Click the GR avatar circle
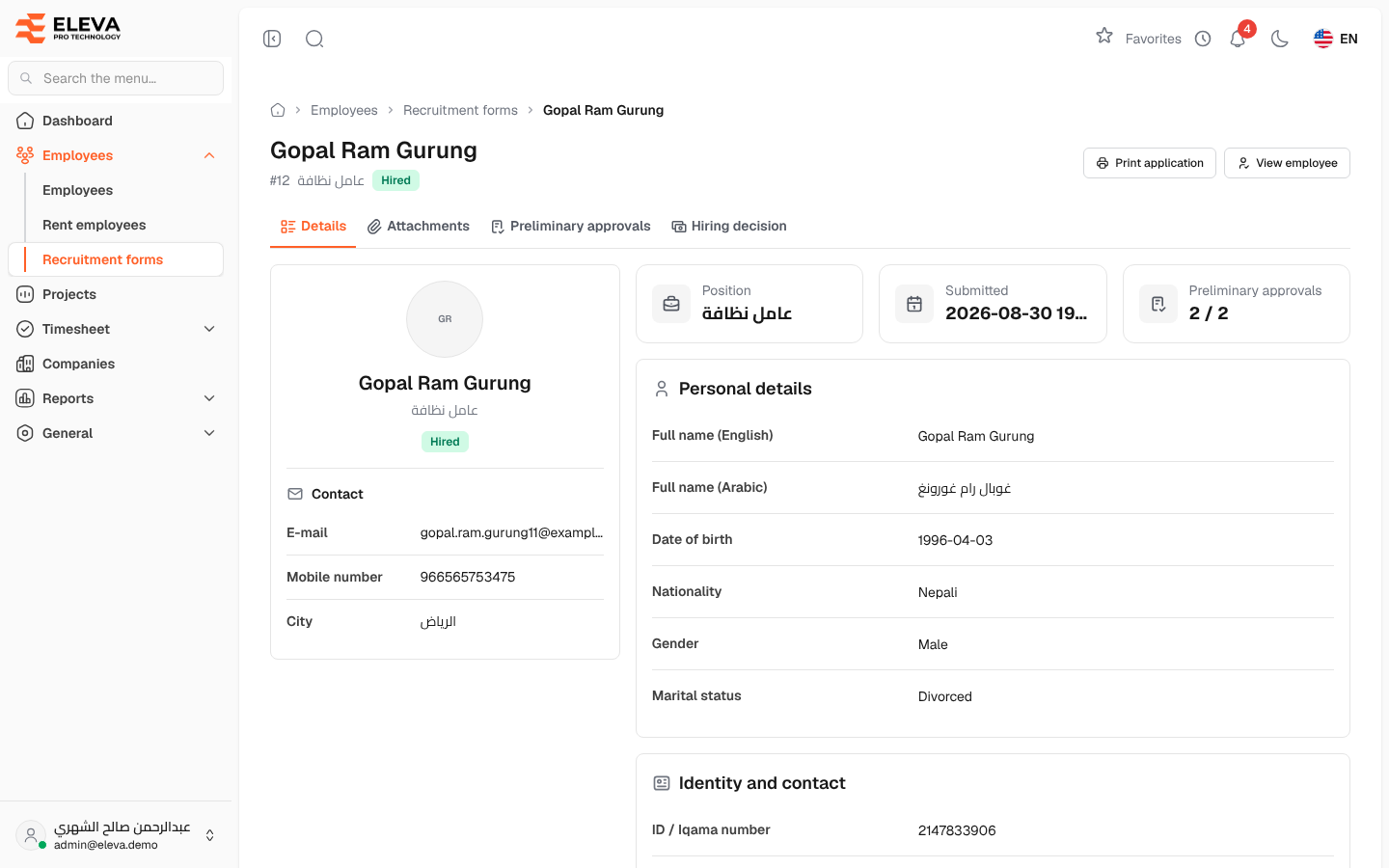 (445, 319)
